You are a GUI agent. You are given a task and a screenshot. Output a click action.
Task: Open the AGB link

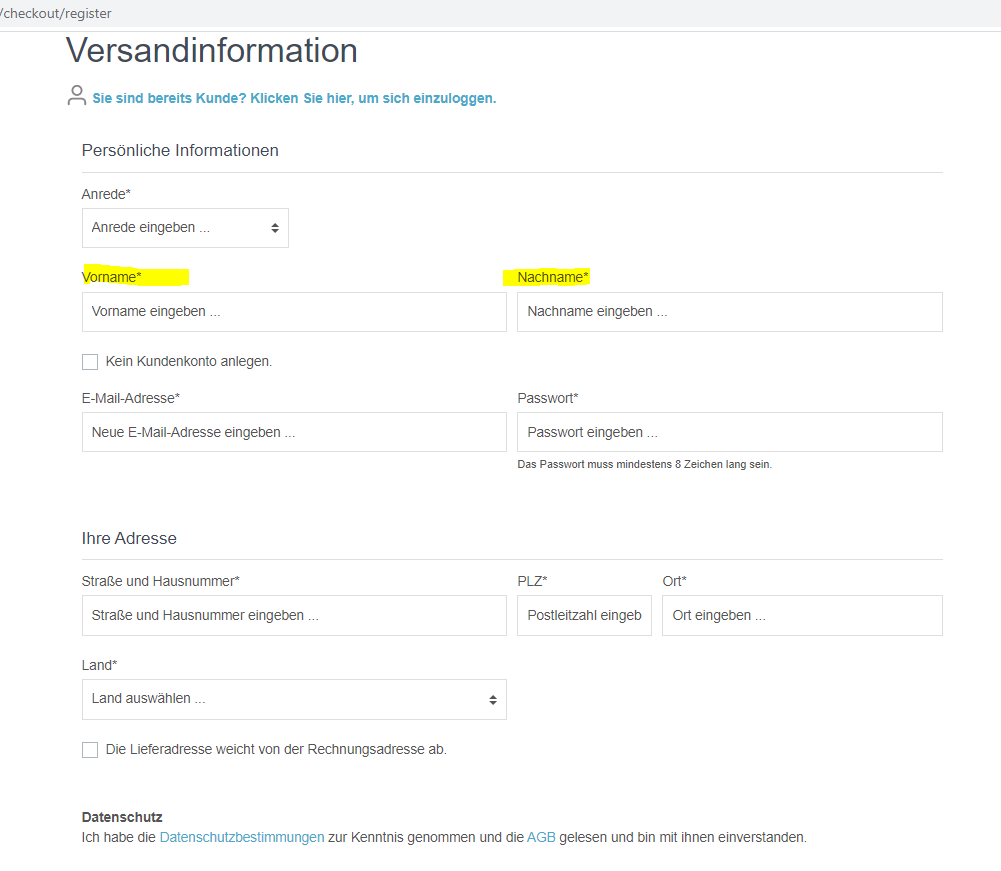541,837
